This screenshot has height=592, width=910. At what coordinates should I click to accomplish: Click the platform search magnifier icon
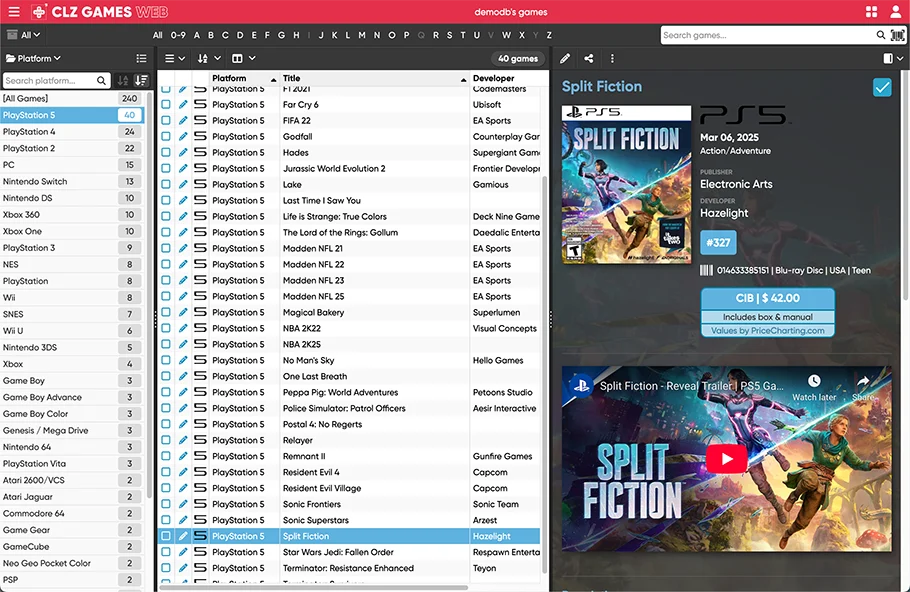pyautogui.click(x=101, y=81)
